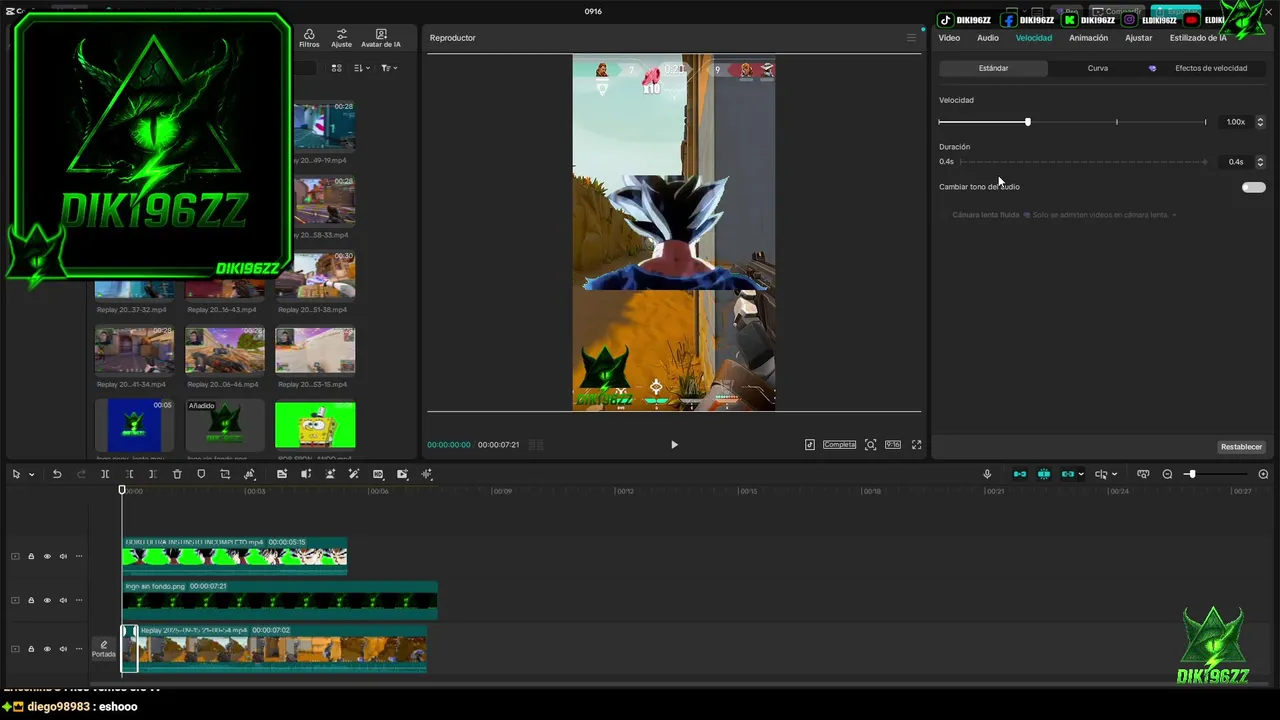Click the crop/loop tool in the timeline toolbar

coord(225,474)
